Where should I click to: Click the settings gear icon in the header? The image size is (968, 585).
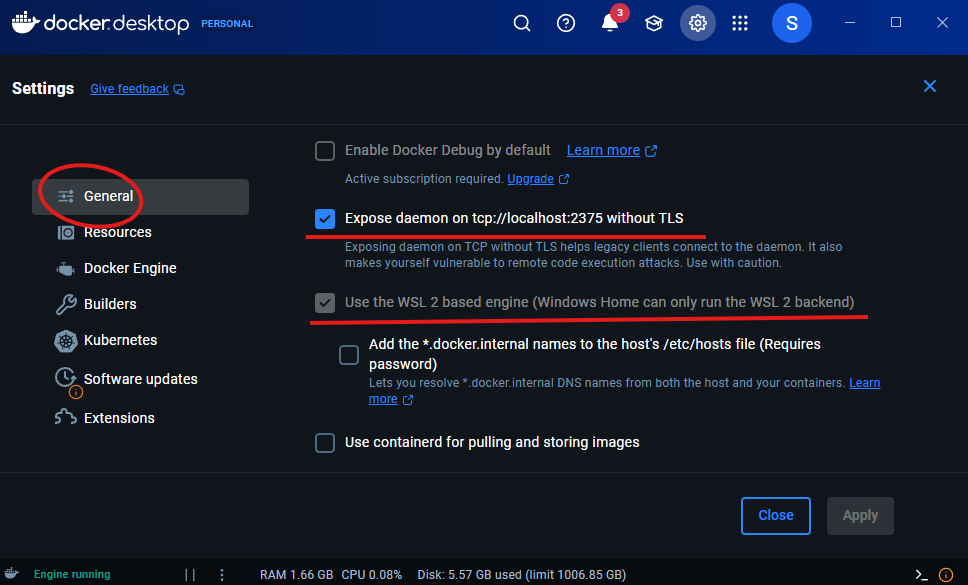[698, 23]
